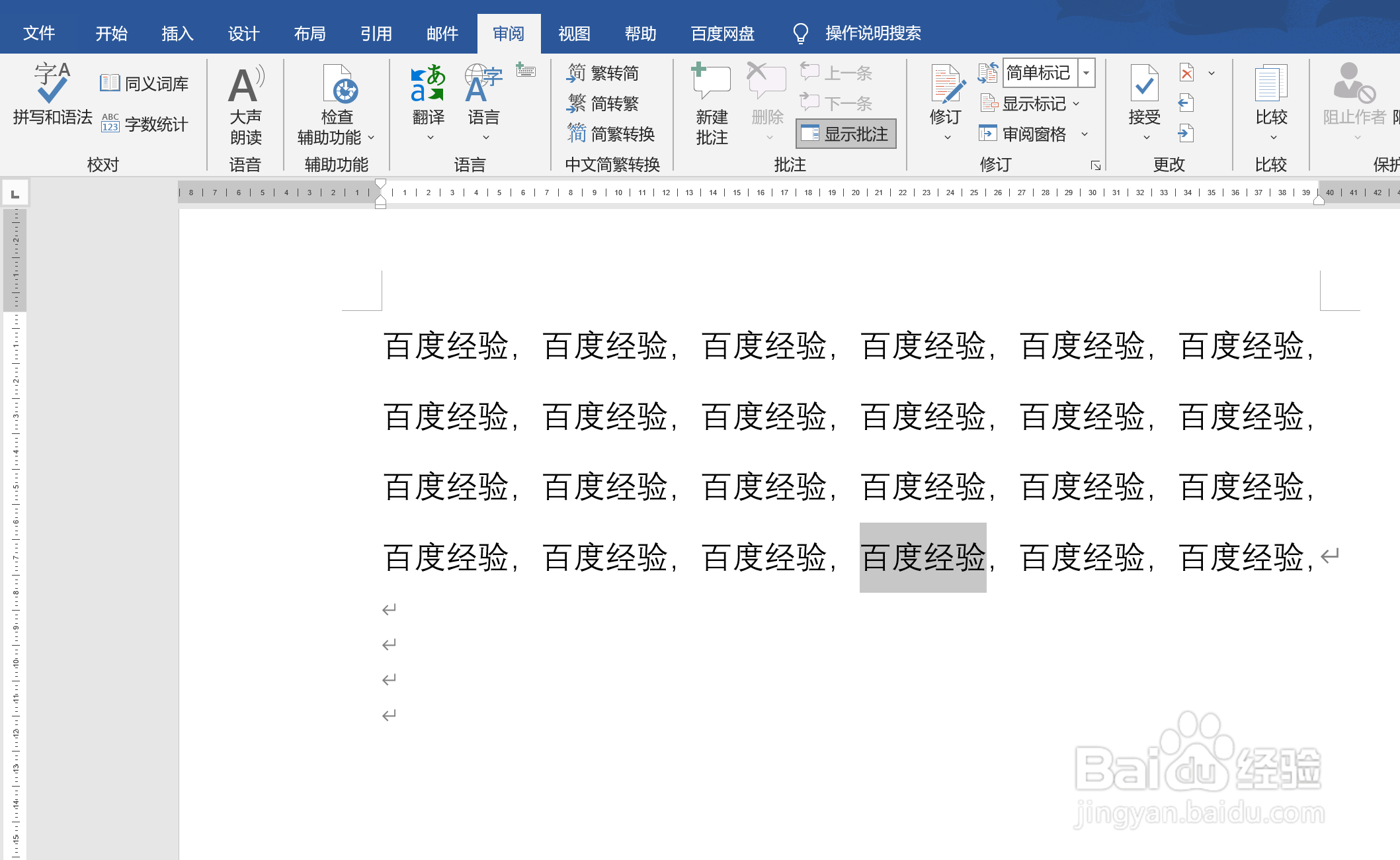Switch to the 插入 tab
The width and height of the screenshot is (1400, 860).
[177, 33]
